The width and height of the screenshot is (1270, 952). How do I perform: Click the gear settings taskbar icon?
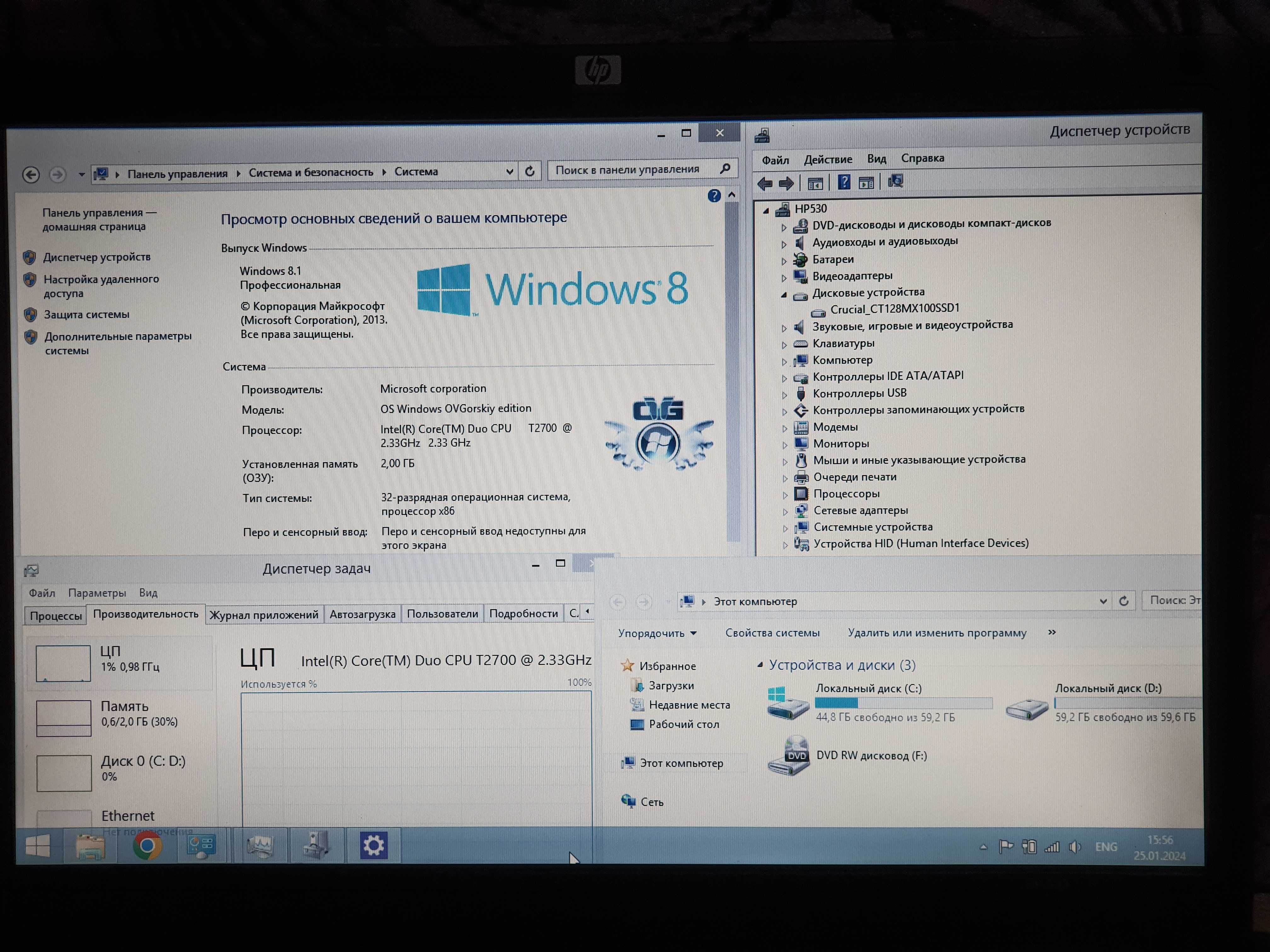pos(373,845)
